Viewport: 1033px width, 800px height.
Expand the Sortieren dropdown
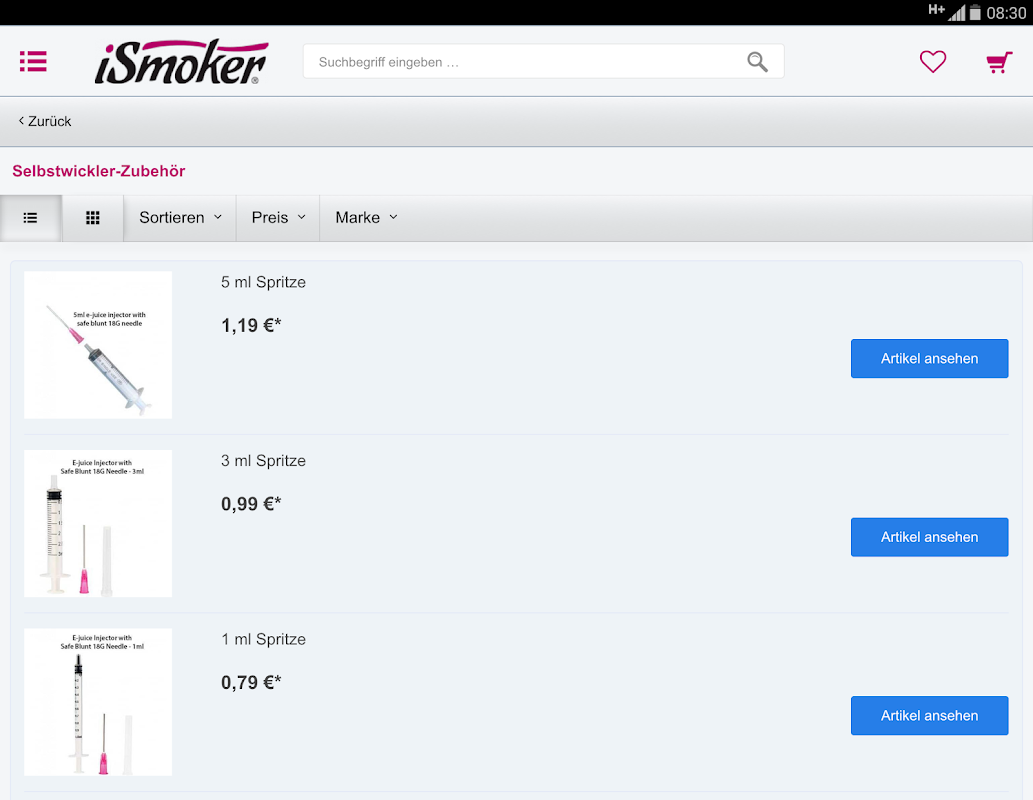[180, 217]
